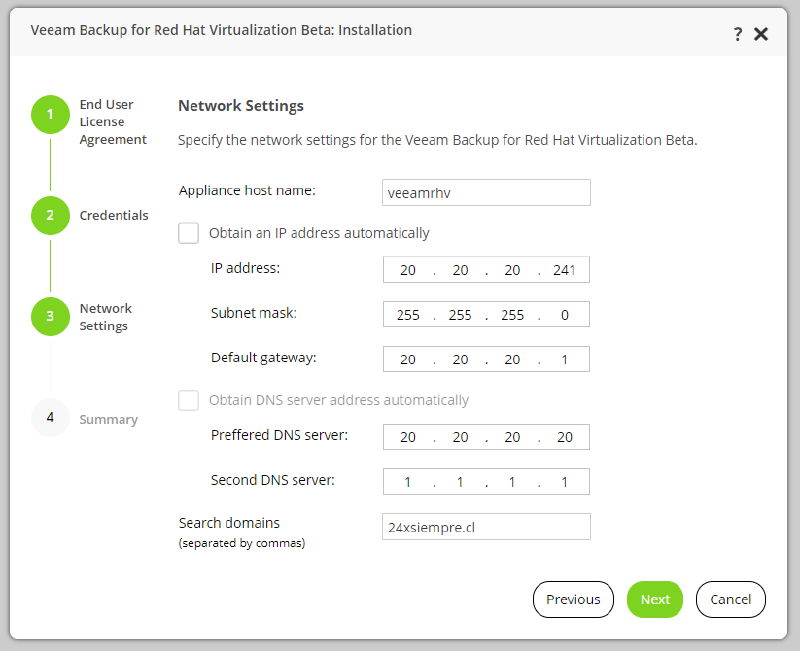Image resolution: width=800 pixels, height=651 pixels.
Task: Click third octet of Preffered DNS server
Action: pyautogui.click(x=512, y=437)
